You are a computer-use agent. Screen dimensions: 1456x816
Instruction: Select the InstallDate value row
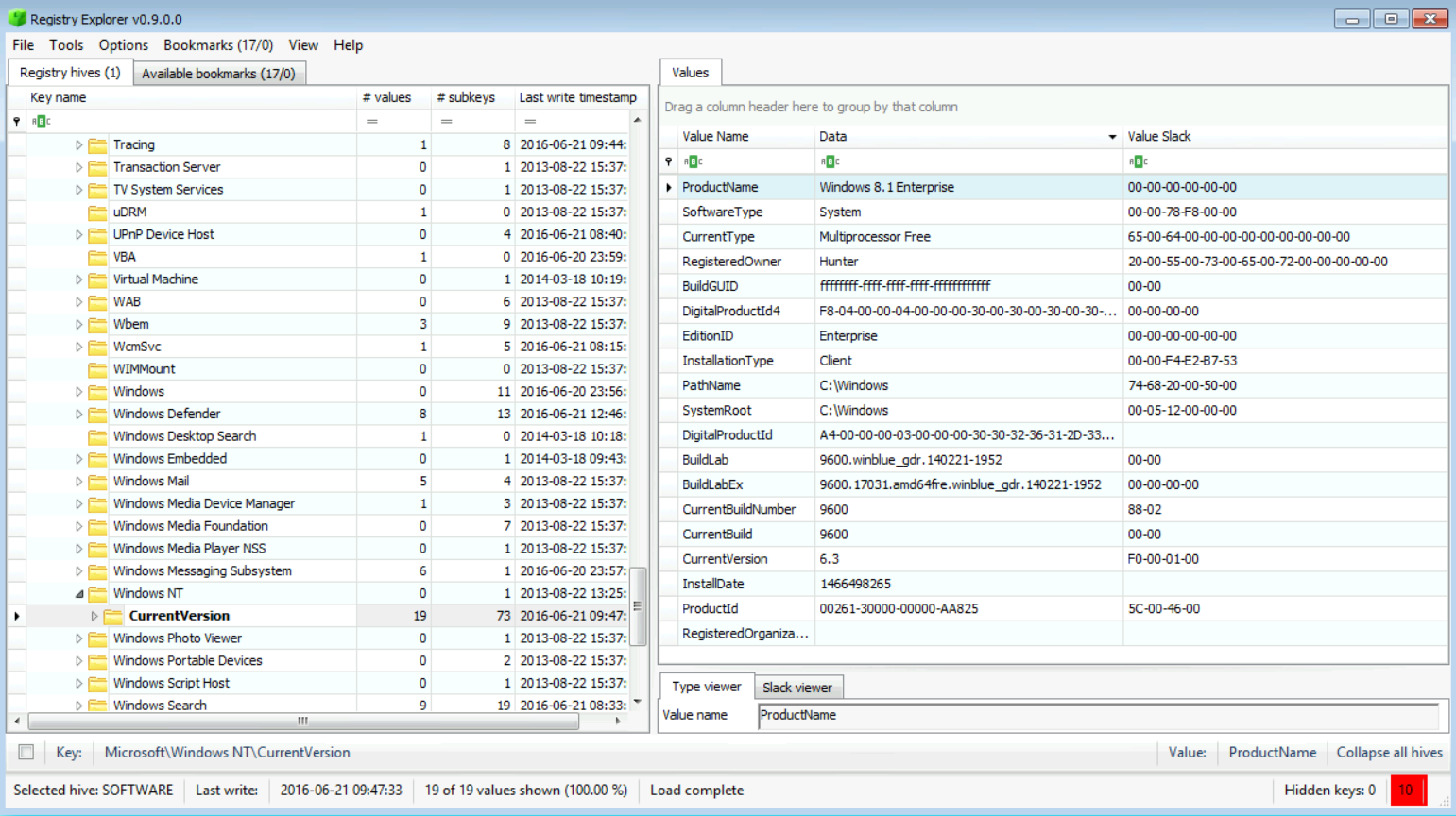pyautogui.click(x=1053, y=584)
